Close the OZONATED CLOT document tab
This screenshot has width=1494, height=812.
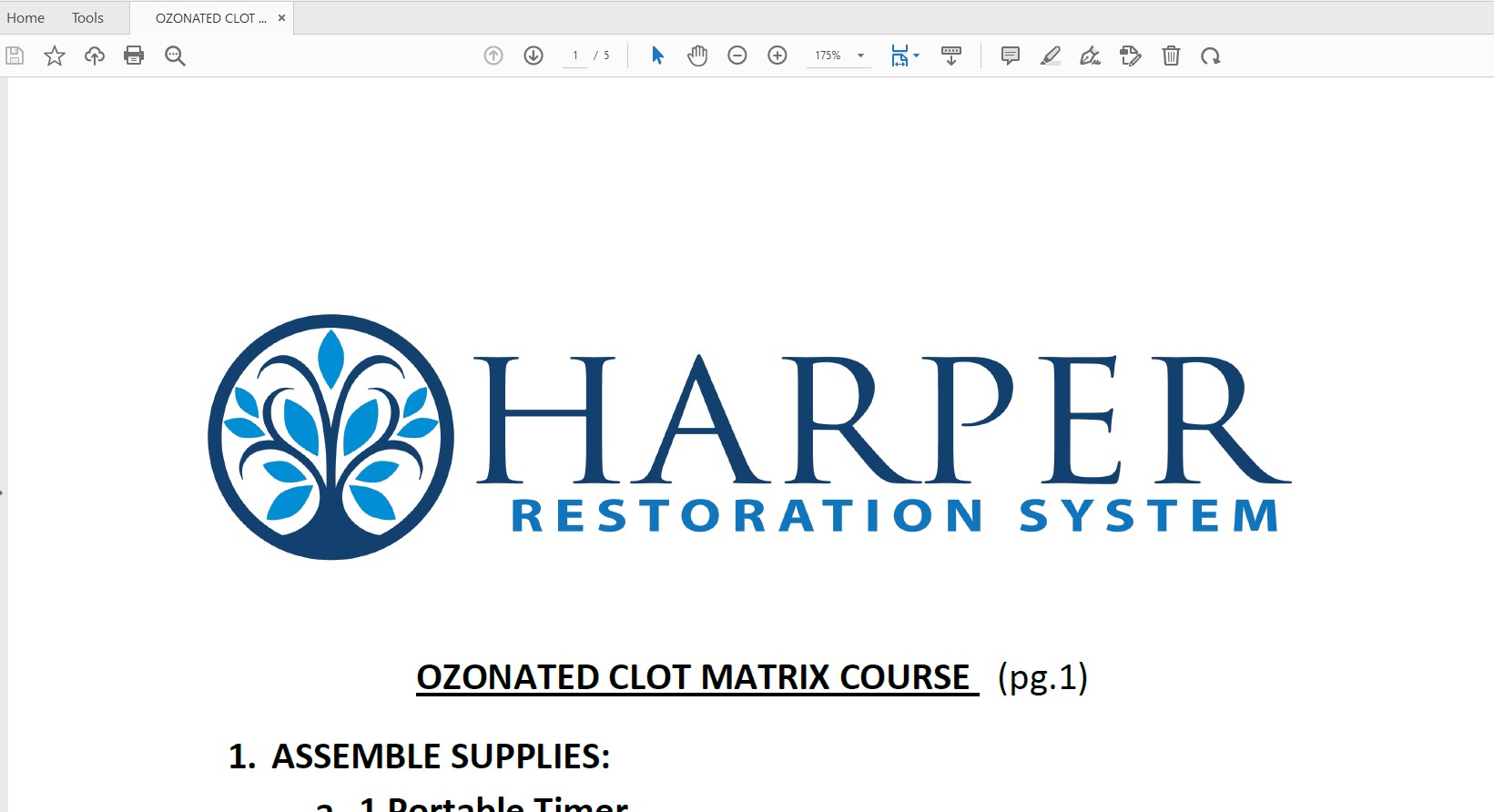(x=281, y=17)
